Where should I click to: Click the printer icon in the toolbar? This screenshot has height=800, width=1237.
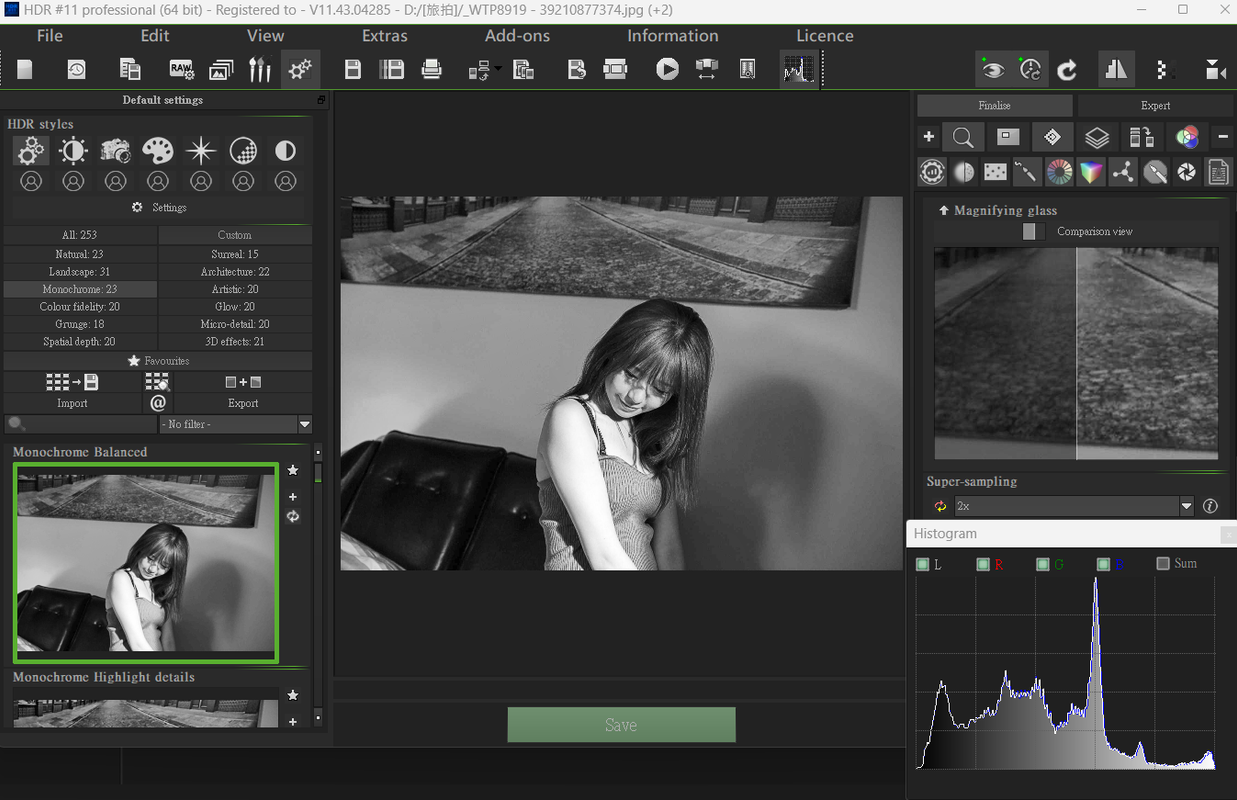[x=432, y=69]
